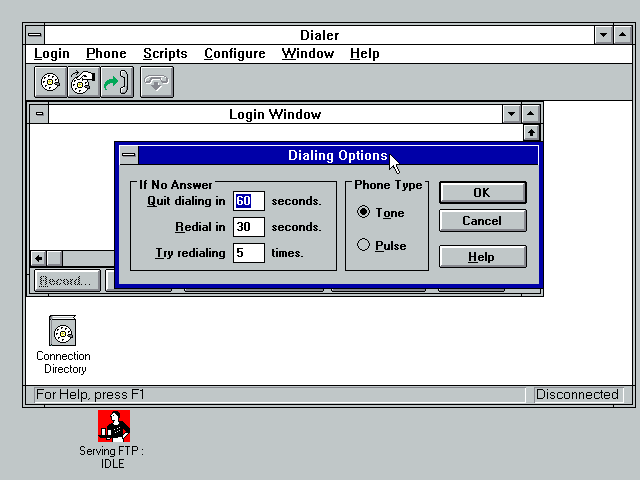
Task: Click the Login Window horizontal scroll thumb
Action: tap(55, 258)
